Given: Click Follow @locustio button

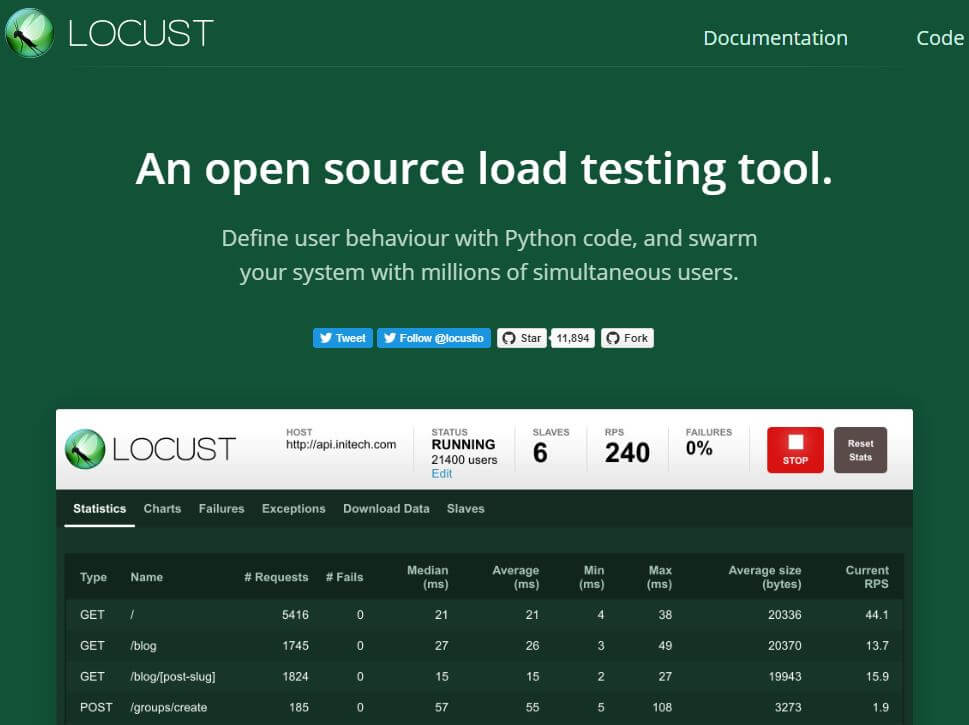Looking at the screenshot, I should (x=434, y=338).
